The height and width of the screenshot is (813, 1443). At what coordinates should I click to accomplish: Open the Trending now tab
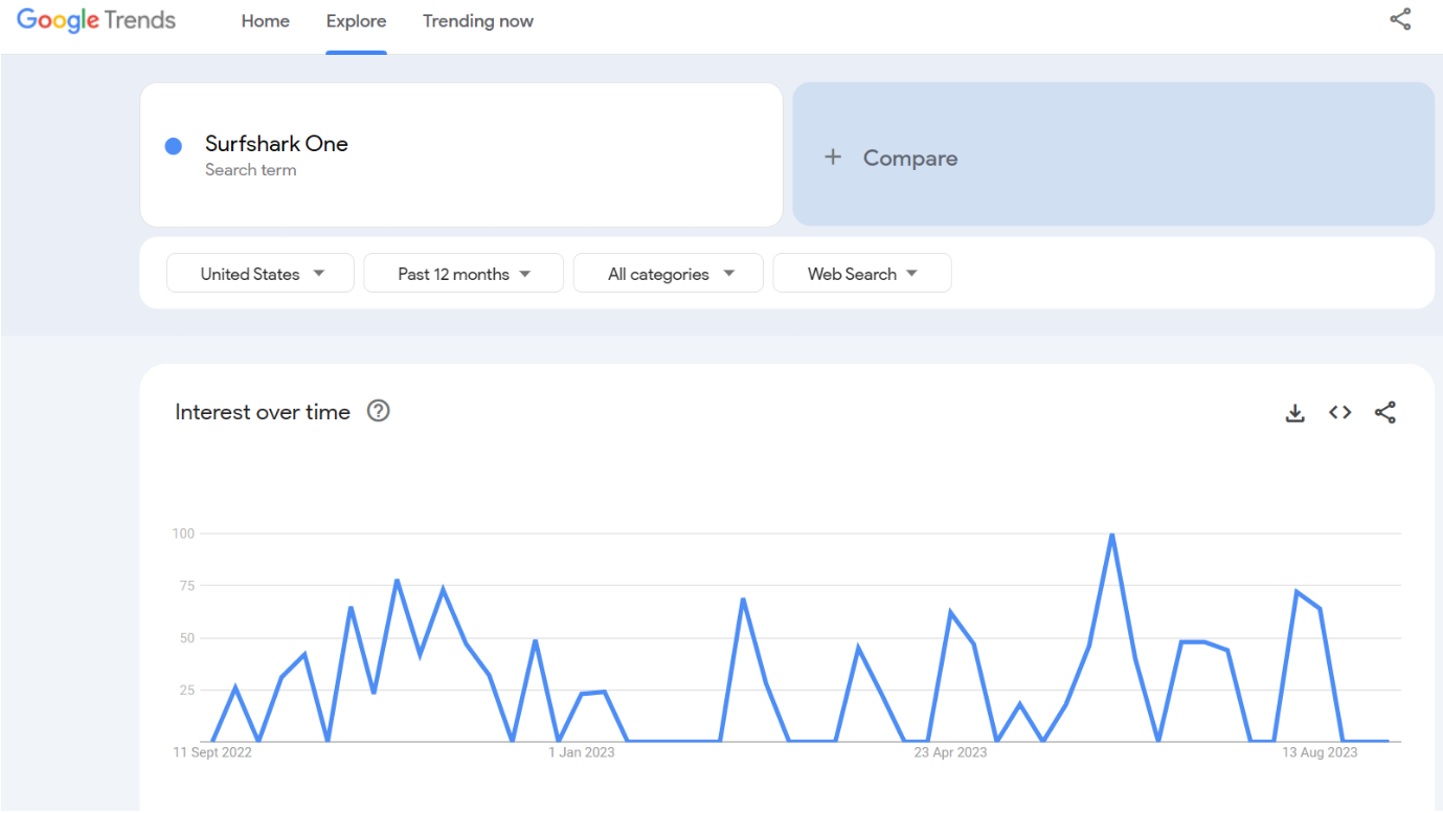coord(478,21)
